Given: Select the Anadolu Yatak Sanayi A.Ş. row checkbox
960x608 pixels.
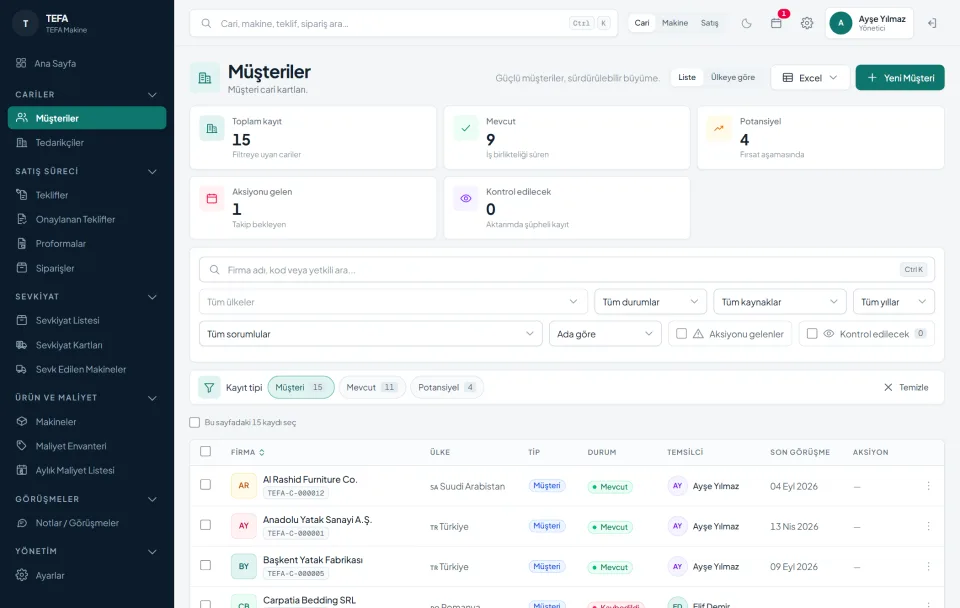Looking at the screenshot, I should (x=206, y=525).
